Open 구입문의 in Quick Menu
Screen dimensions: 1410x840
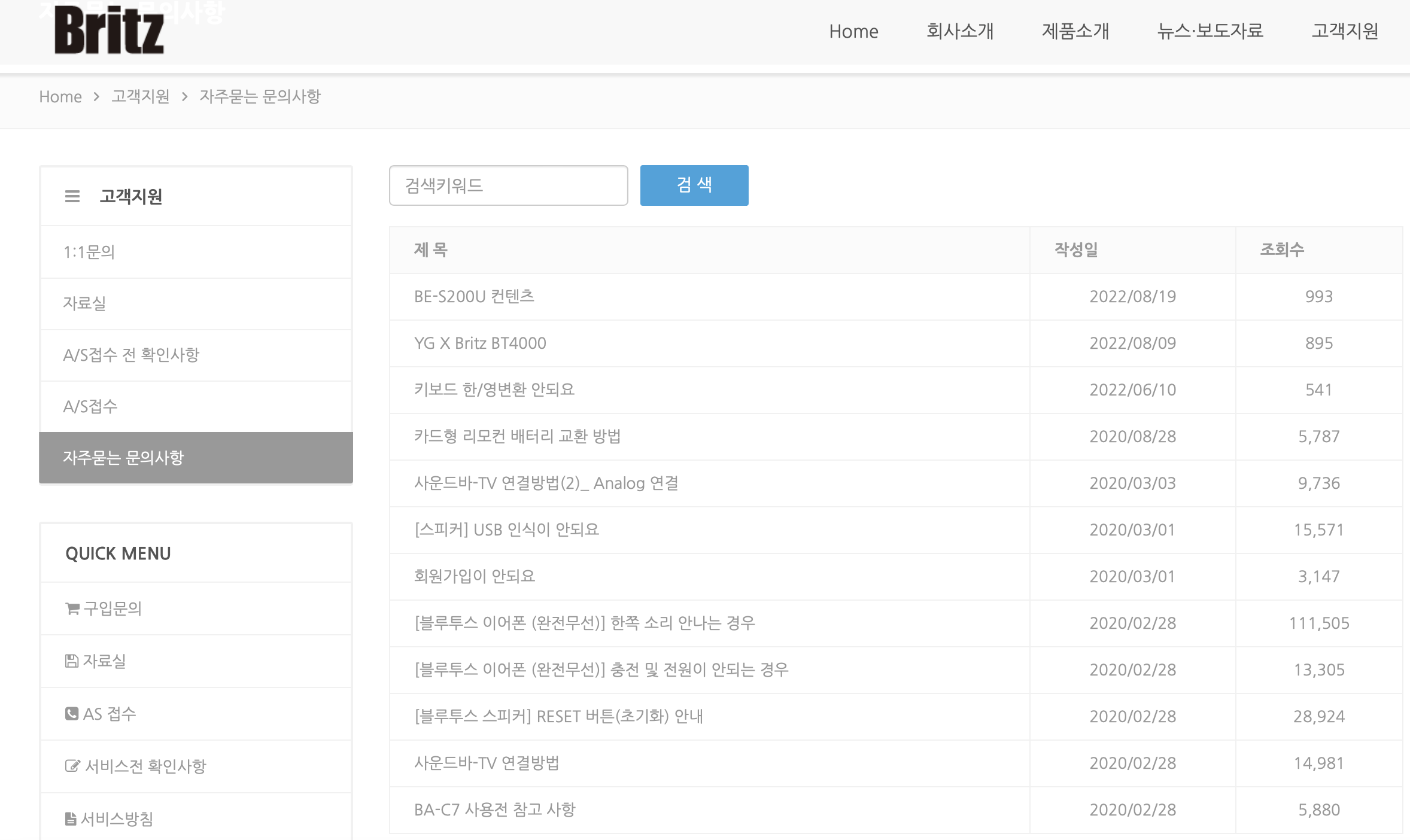113,608
